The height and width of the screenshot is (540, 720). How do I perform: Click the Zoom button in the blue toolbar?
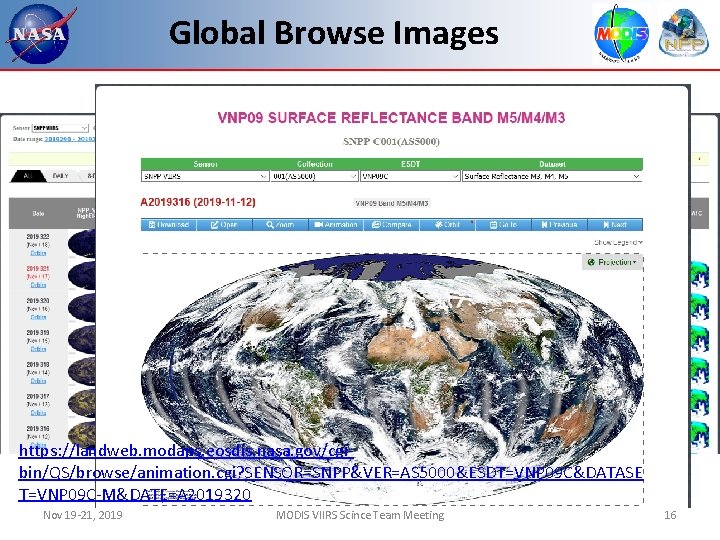click(x=280, y=225)
